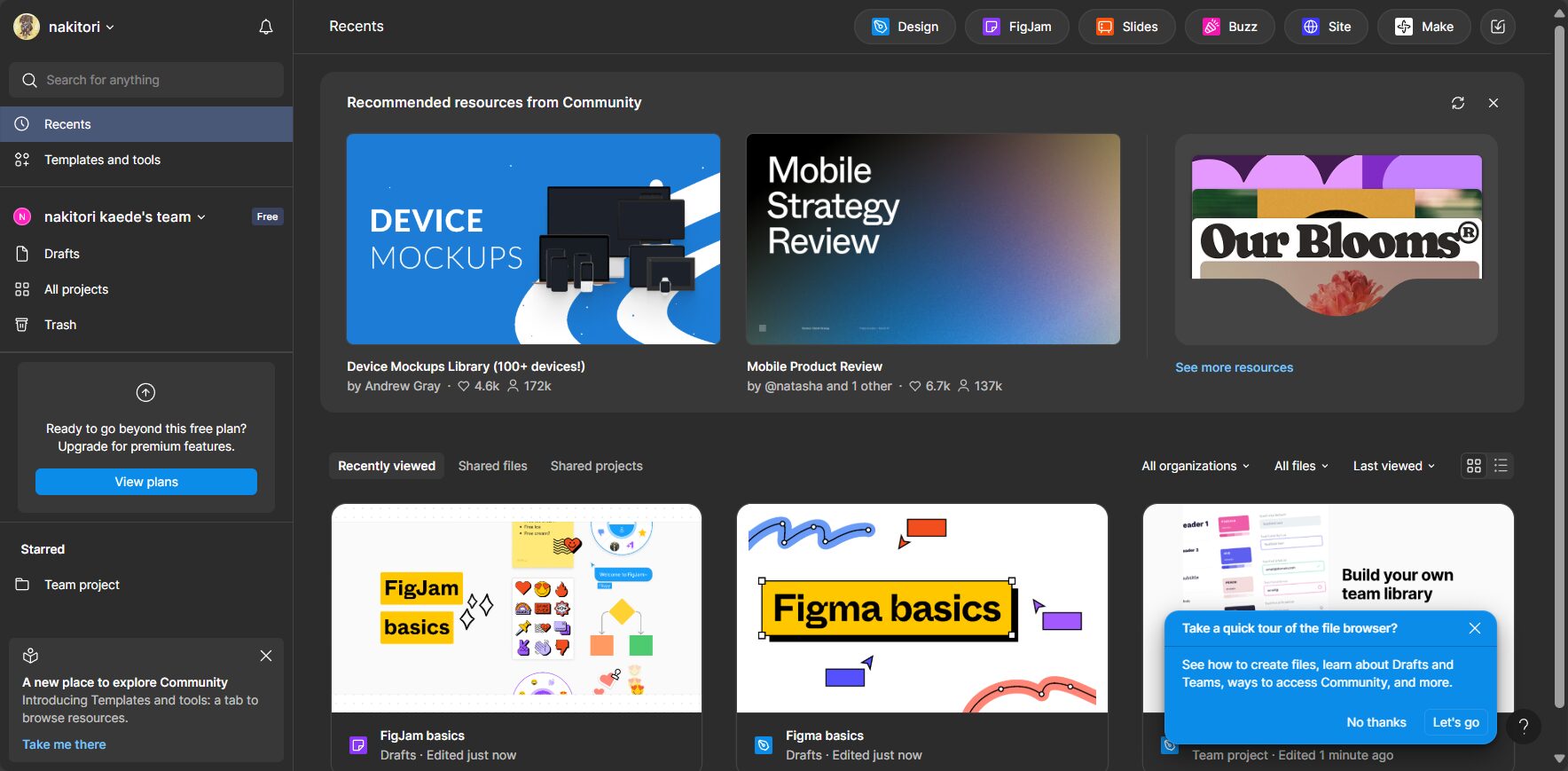Click the 6.7k likes heart icon
The width and height of the screenshot is (1568, 771).
pyautogui.click(x=914, y=386)
